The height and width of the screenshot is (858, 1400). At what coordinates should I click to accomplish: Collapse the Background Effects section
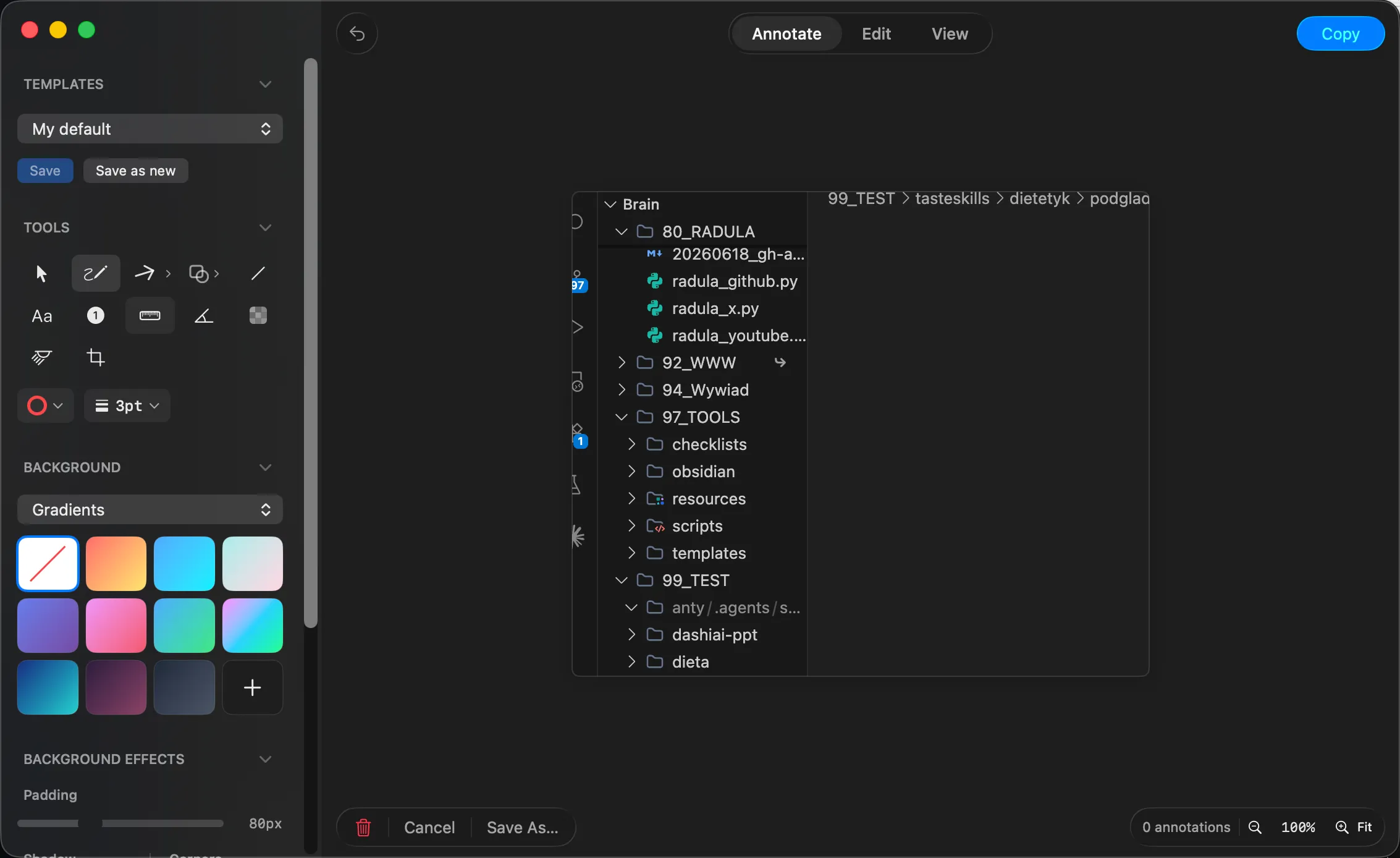(265, 759)
